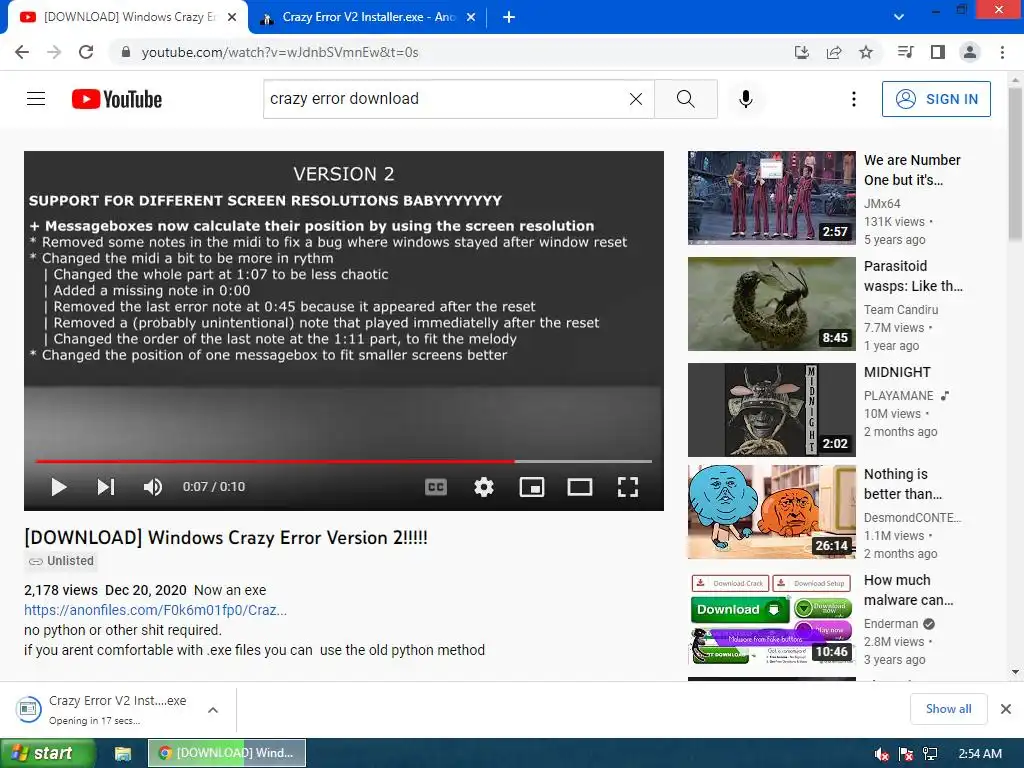Go to the YouTube home logo

(117, 99)
